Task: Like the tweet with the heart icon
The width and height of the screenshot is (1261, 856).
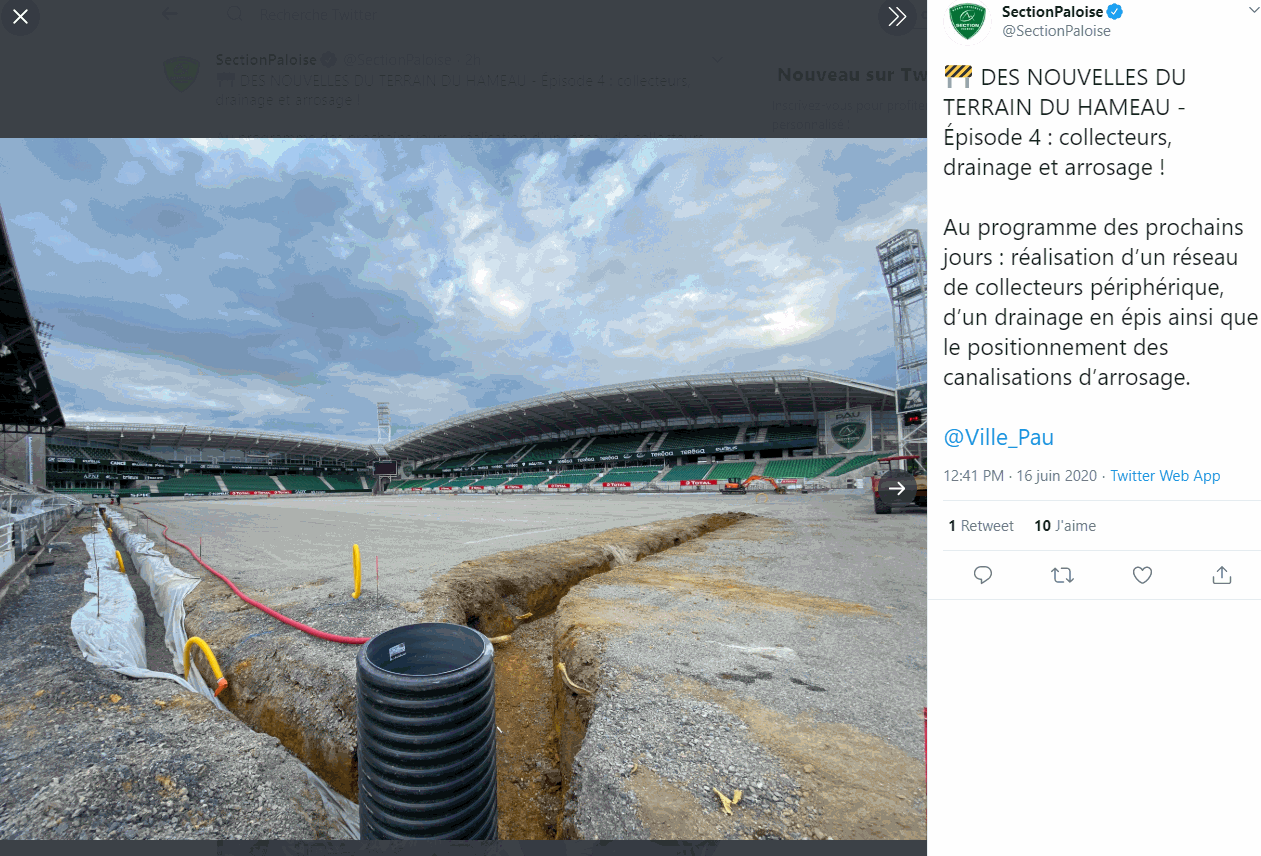Action: click(1142, 575)
